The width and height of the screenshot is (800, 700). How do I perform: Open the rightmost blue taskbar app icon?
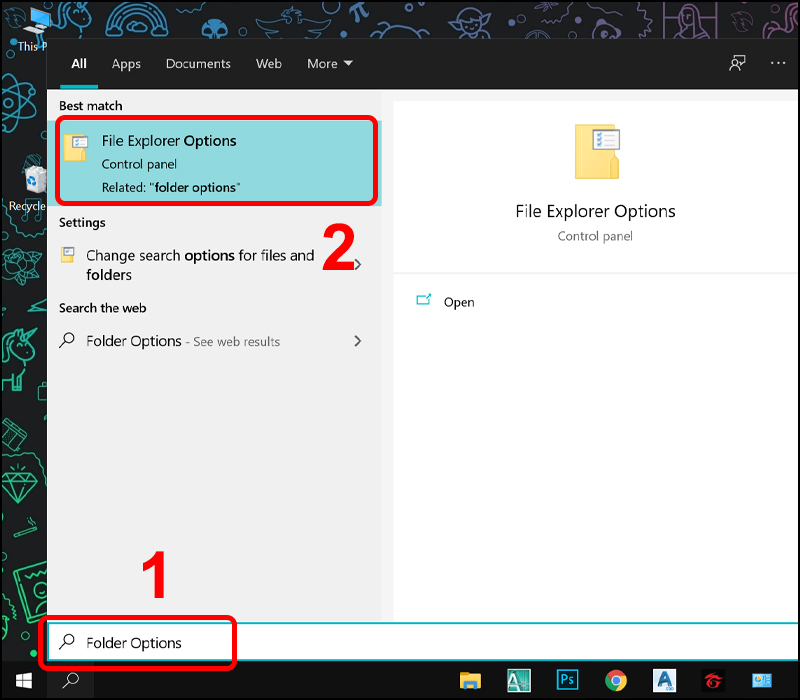click(762, 681)
